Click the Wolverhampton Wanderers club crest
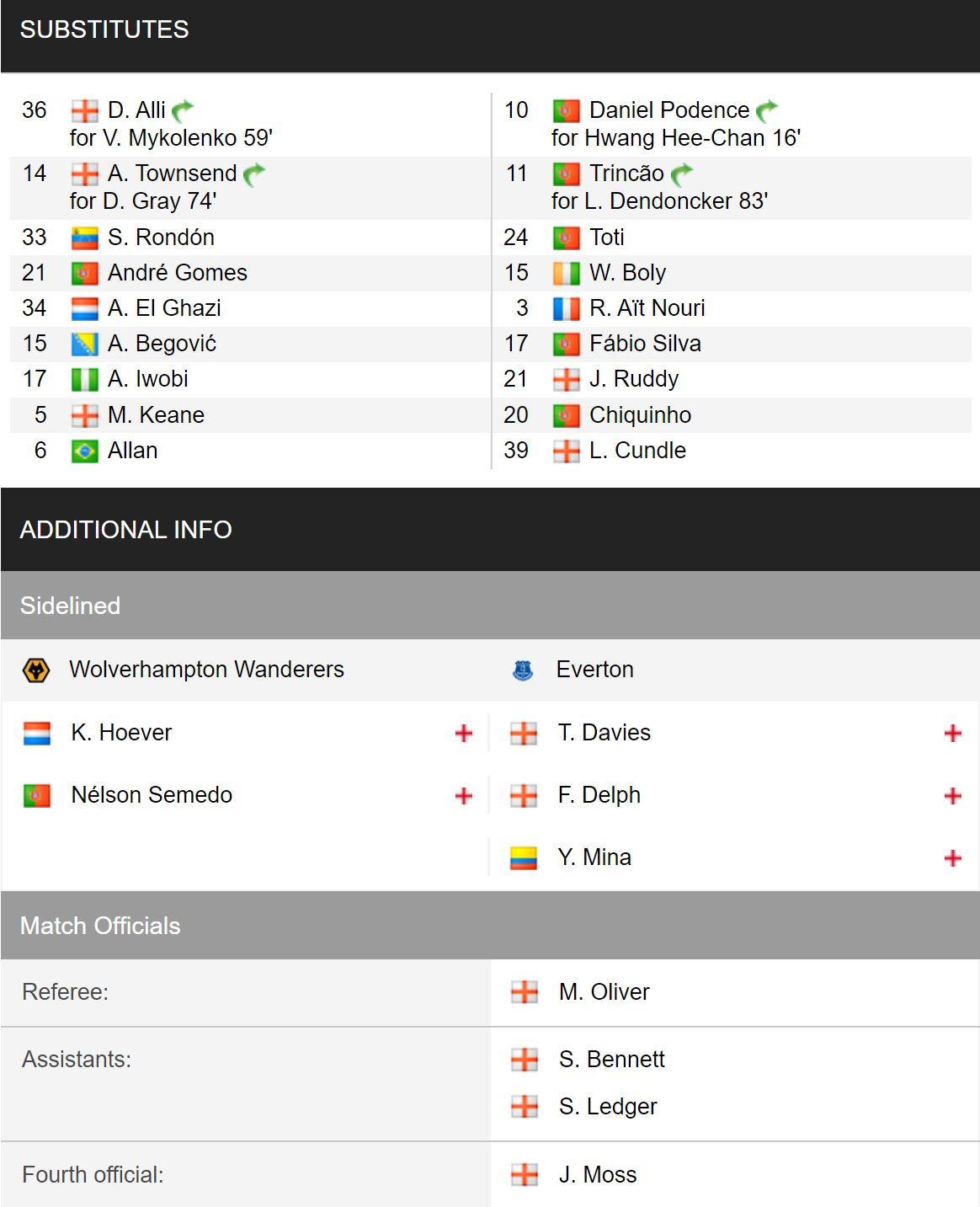Image resolution: width=980 pixels, height=1207 pixels. (x=35, y=670)
